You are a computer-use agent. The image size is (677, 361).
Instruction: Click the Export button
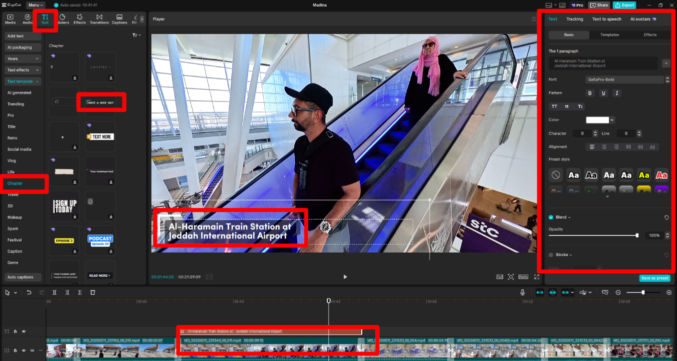624,5
